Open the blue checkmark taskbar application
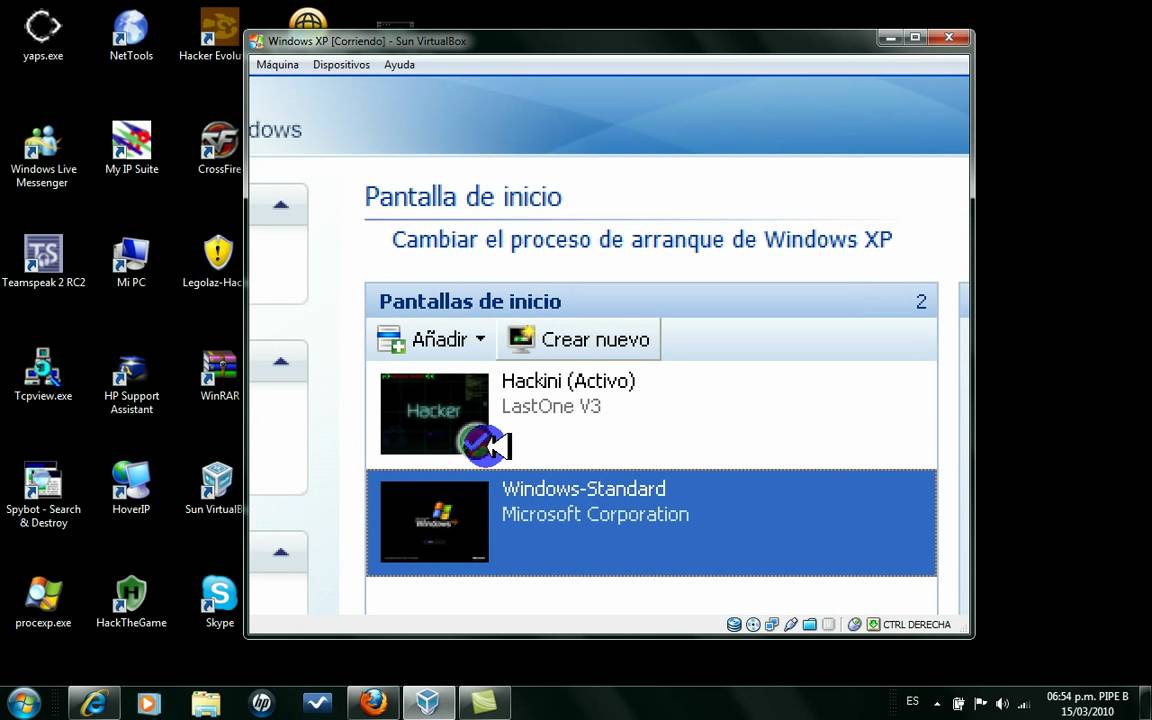The image size is (1152, 720). 317,703
